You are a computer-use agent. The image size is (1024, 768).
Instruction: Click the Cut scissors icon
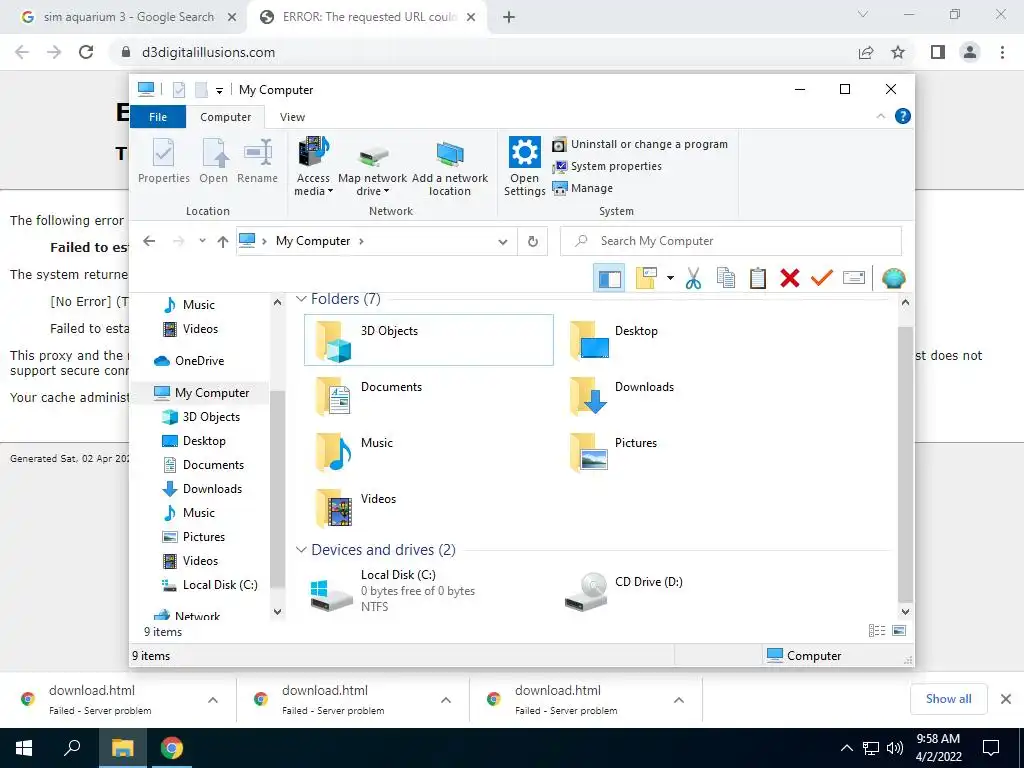coord(694,278)
